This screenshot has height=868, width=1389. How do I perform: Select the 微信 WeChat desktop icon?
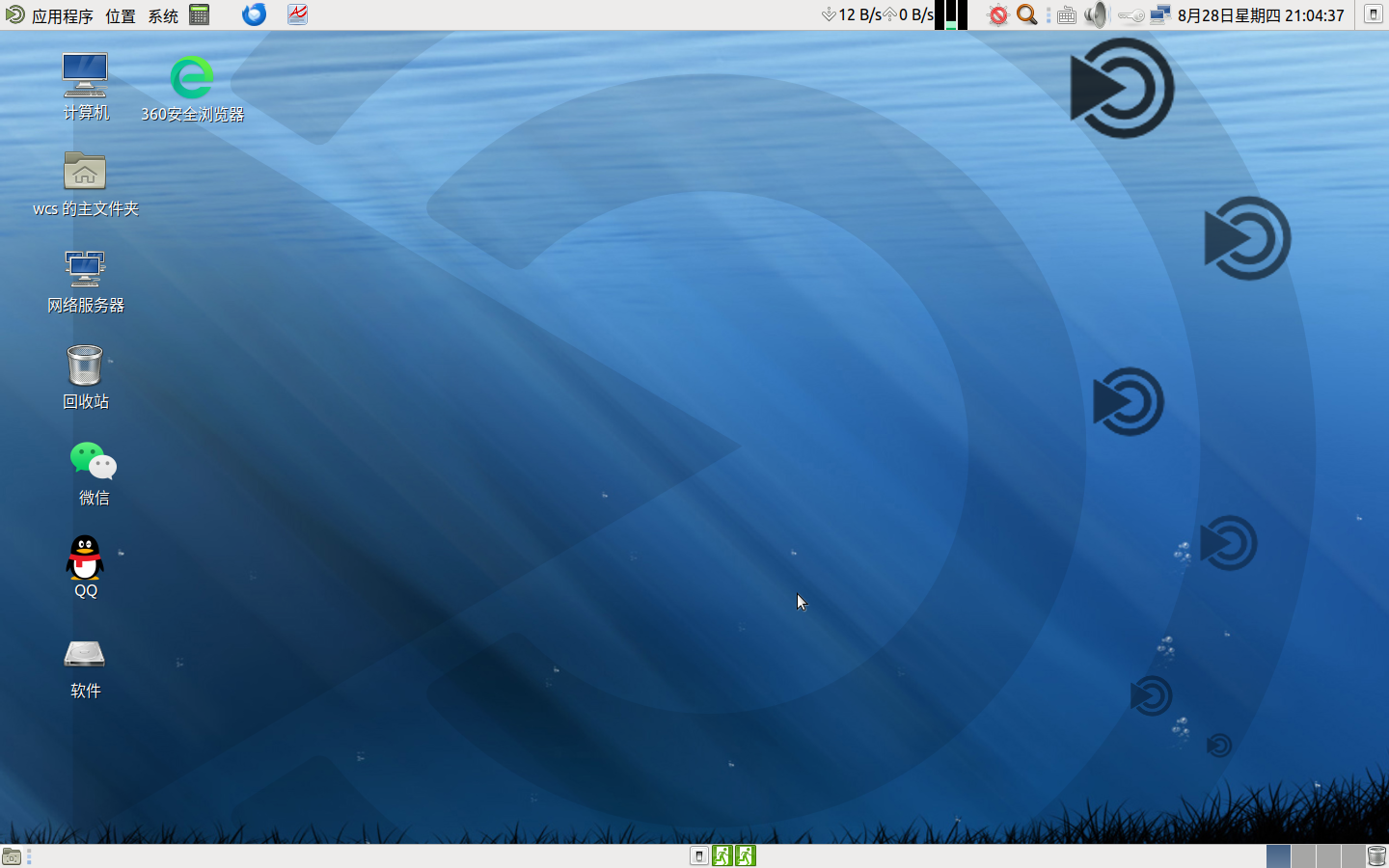click(x=94, y=473)
